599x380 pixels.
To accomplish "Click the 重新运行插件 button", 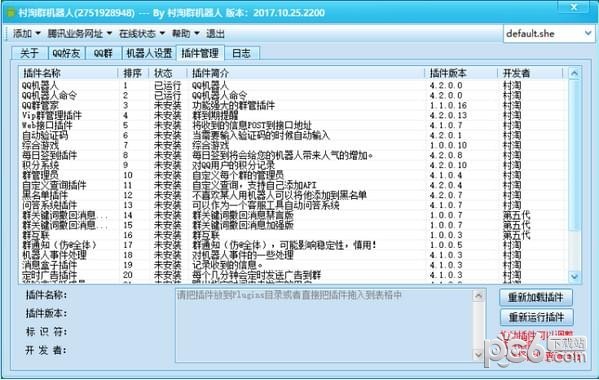I will [x=536, y=317].
